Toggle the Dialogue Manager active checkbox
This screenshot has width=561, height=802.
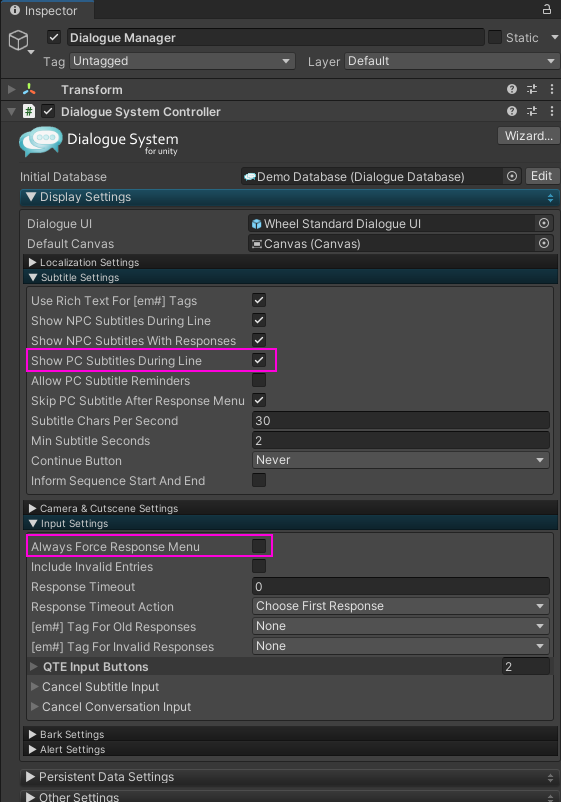(54, 37)
